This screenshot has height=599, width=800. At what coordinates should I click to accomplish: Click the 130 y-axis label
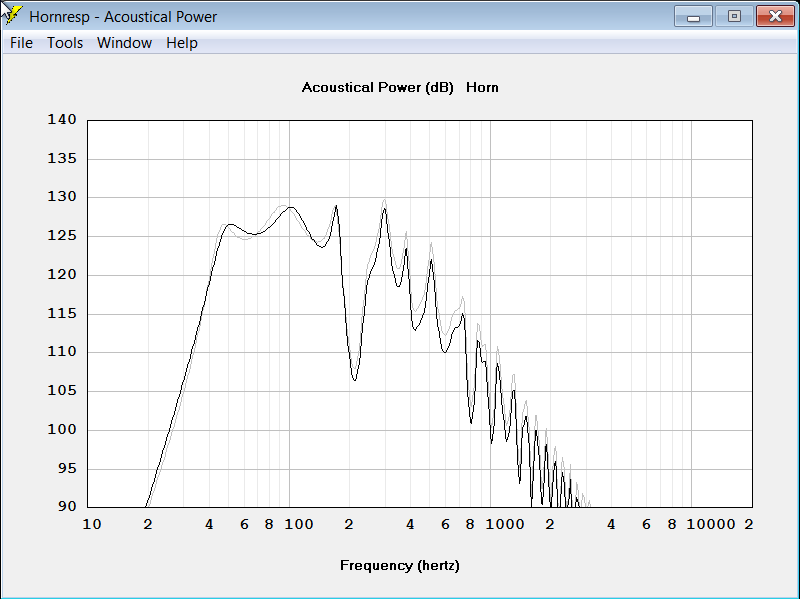[62, 196]
